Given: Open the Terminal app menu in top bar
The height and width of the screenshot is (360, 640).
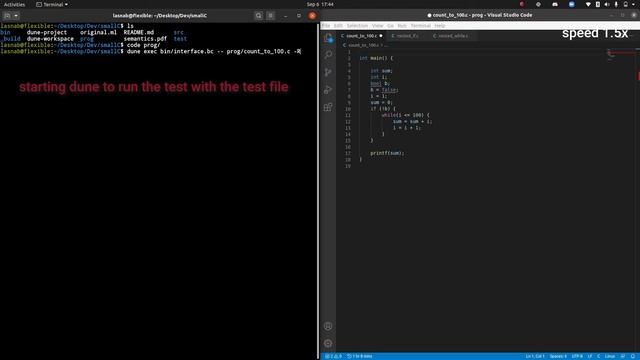Looking at the screenshot, I should (52, 4).
